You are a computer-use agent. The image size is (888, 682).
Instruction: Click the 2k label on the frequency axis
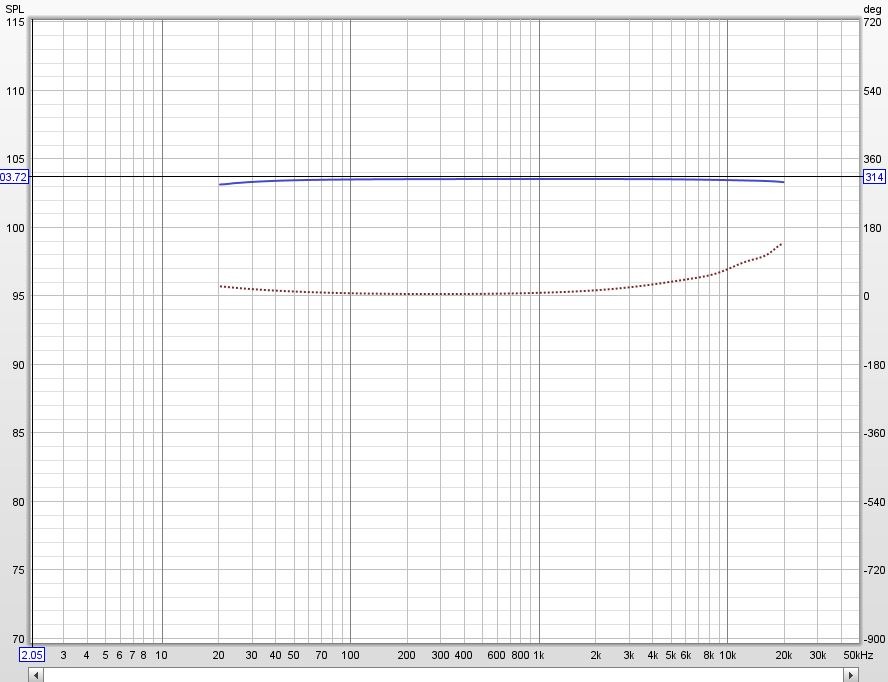[596, 655]
